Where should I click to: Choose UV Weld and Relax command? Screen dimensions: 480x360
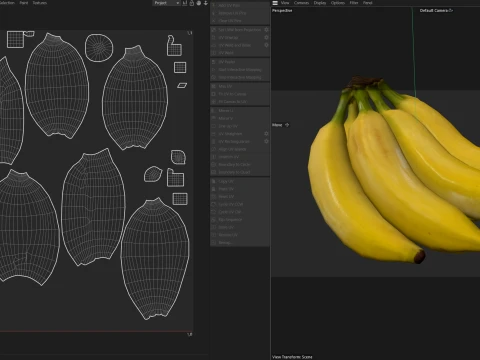(240, 45)
